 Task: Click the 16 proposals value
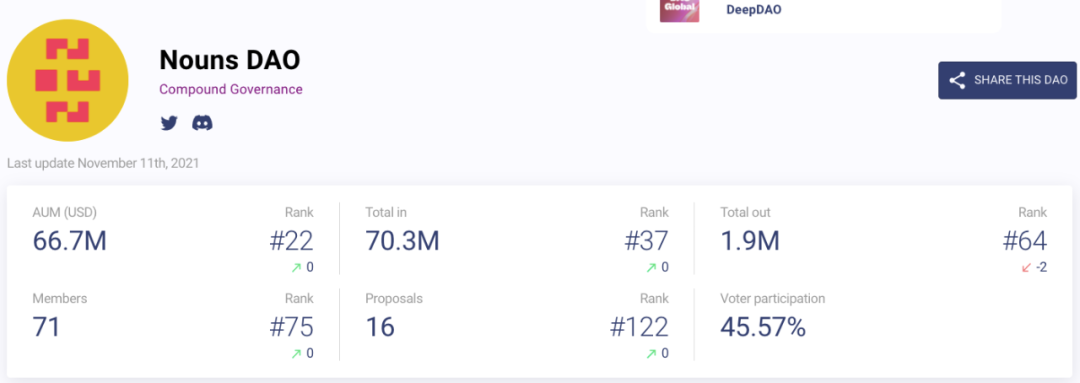(380, 327)
